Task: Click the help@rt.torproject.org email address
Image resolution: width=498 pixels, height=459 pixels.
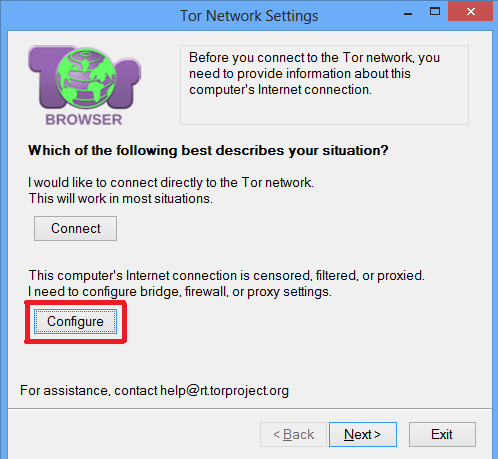Action: (x=224, y=390)
